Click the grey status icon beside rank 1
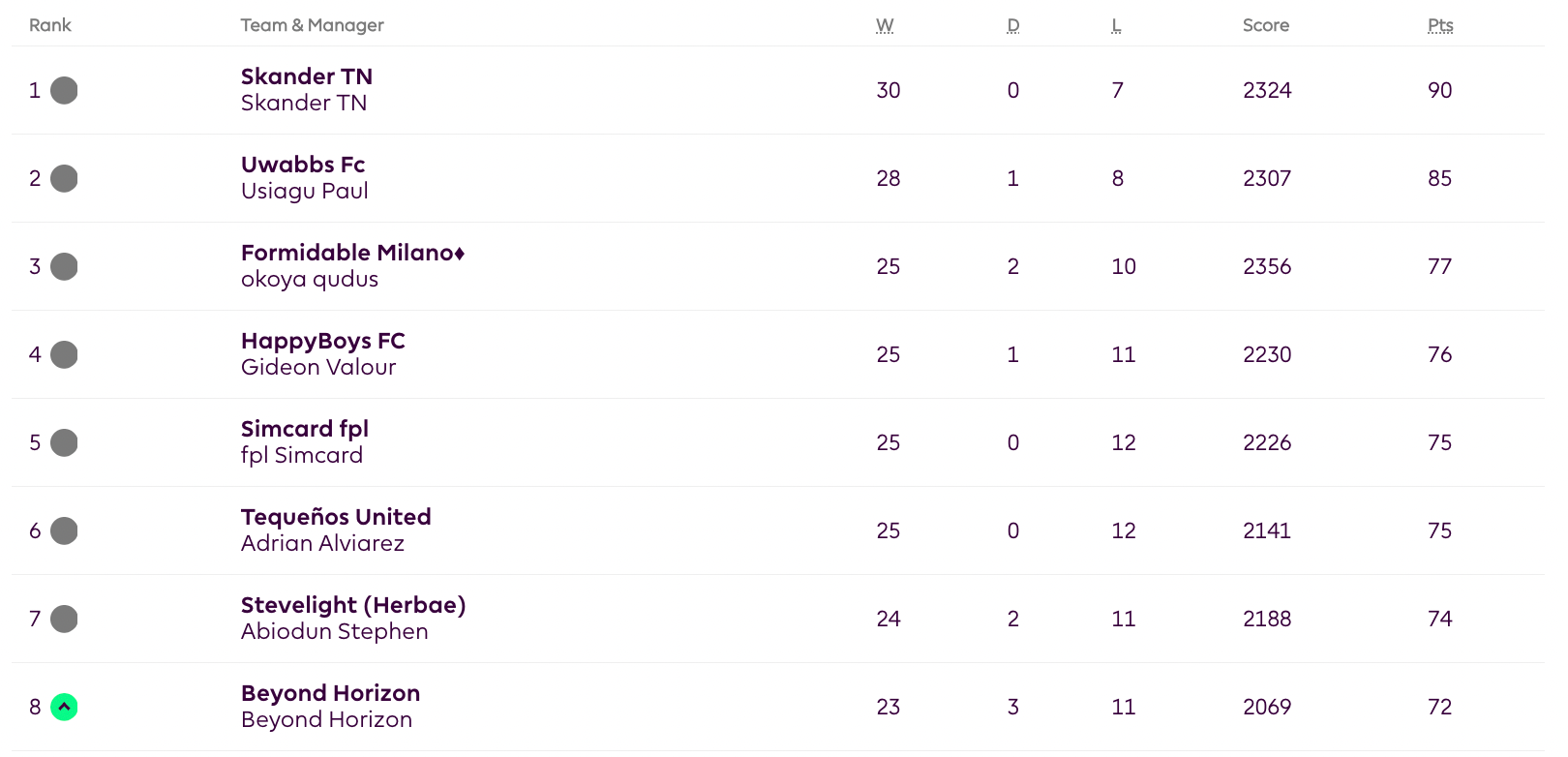Image resolution: width=1568 pixels, height=757 pixels. pyautogui.click(x=64, y=90)
